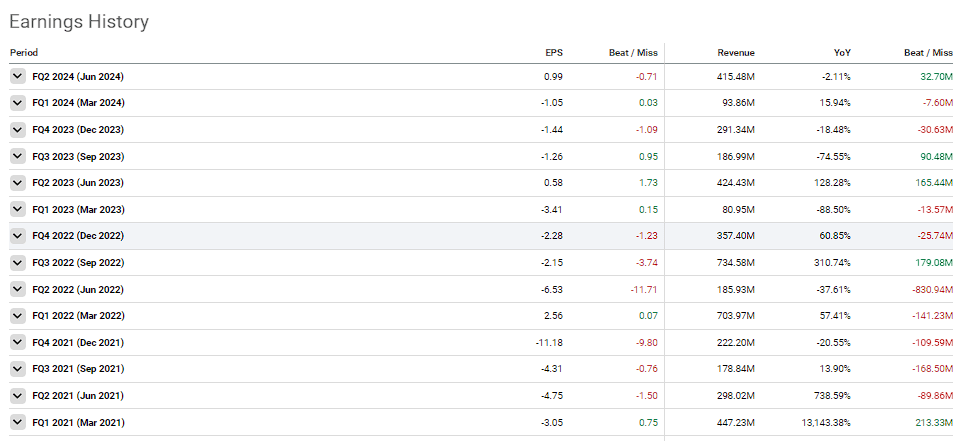The width and height of the screenshot is (958, 441).
Task: Click chevron beside FQ3 2022 (Sep 2022)
Action: pos(17,262)
